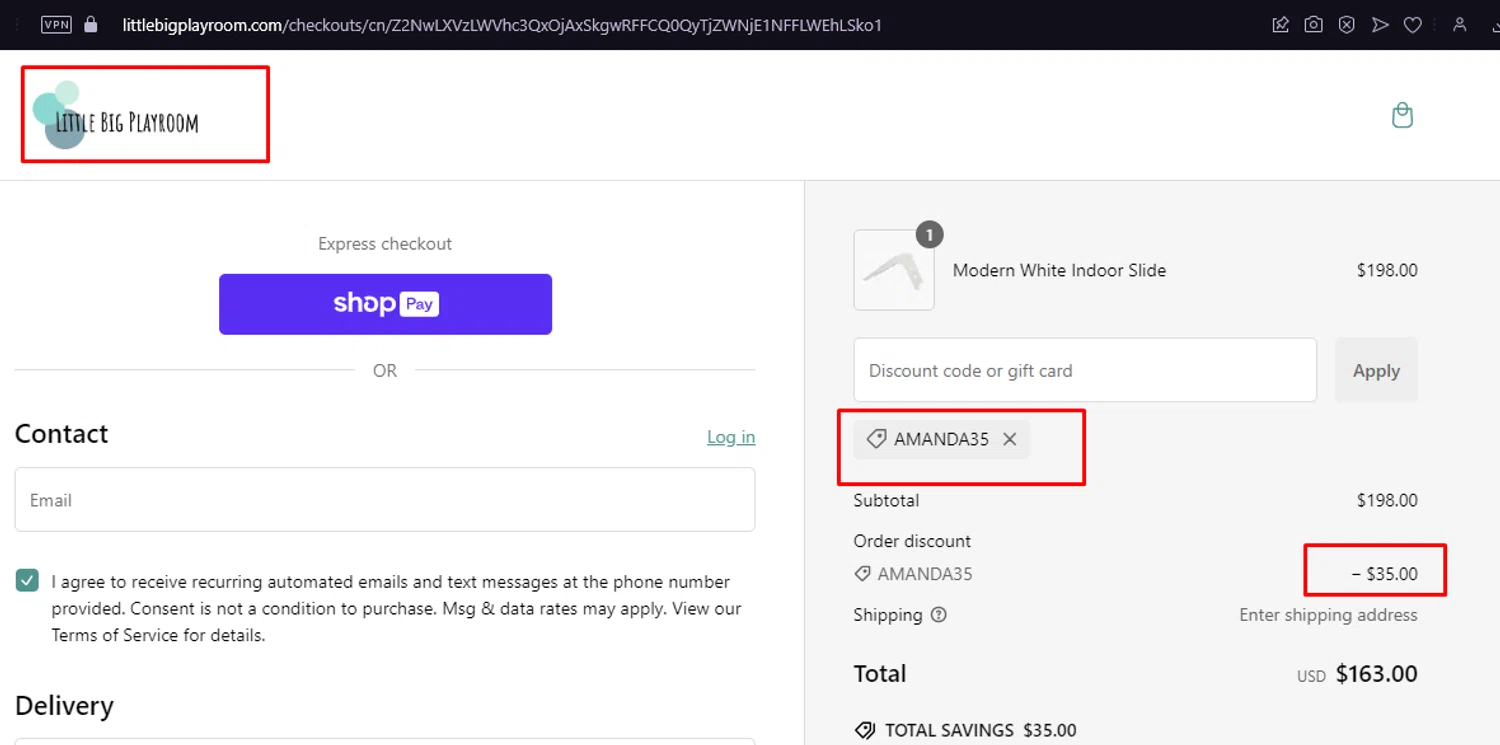The height and width of the screenshot is (745, 1500).
Task: Click the Contact heading
Action: coord(61,434)
